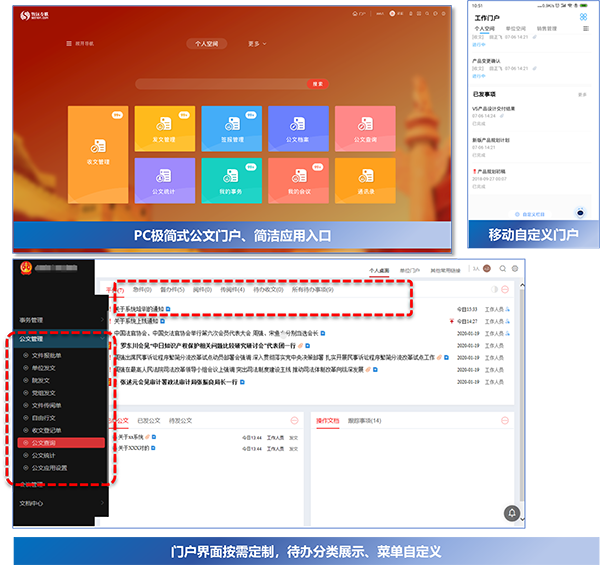Open the 发文管理 tile
Image resolution: width=600 pixels, height=565 pixels.
pyautogui.click(x=161, y=128)
